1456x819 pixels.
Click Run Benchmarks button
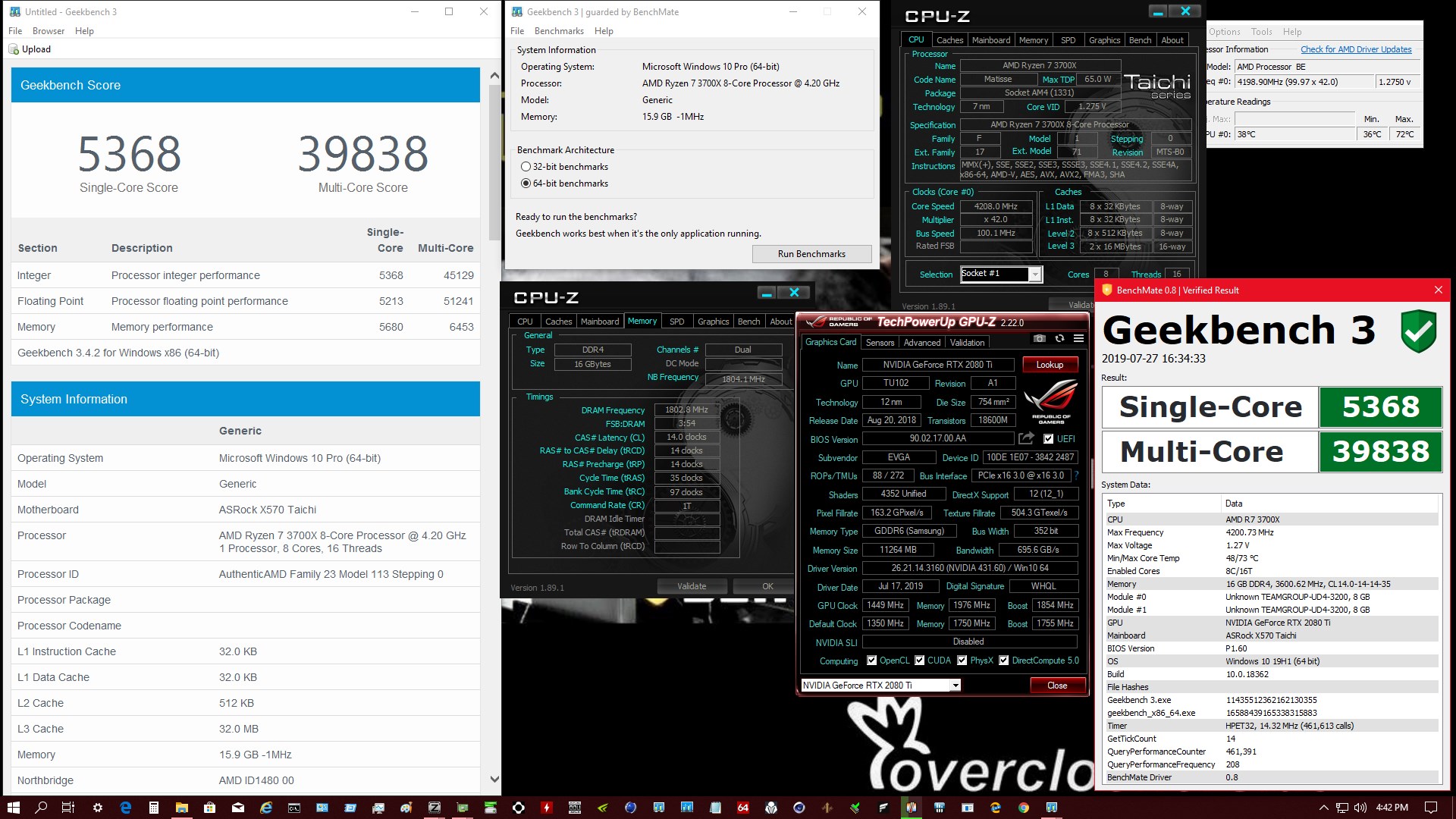pyautogui.click(x=811, y=254)
